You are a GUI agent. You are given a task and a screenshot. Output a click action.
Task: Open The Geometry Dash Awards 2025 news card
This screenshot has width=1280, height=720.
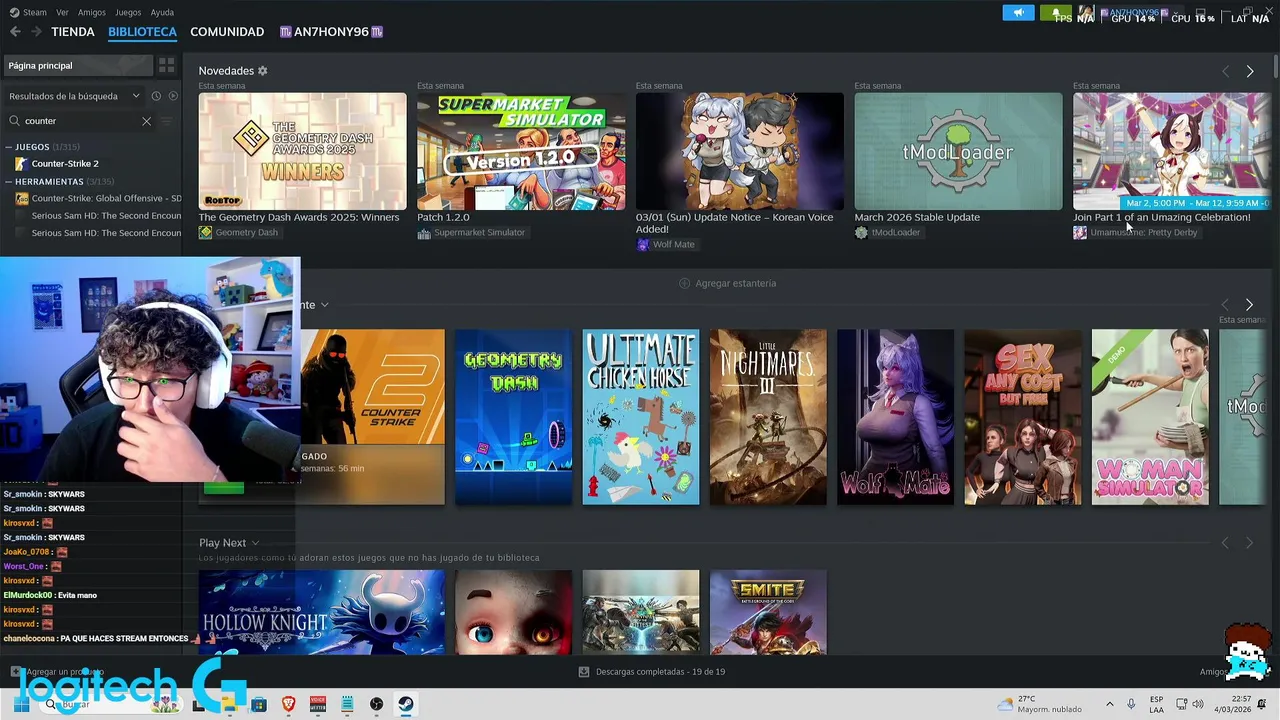[302, 152]
